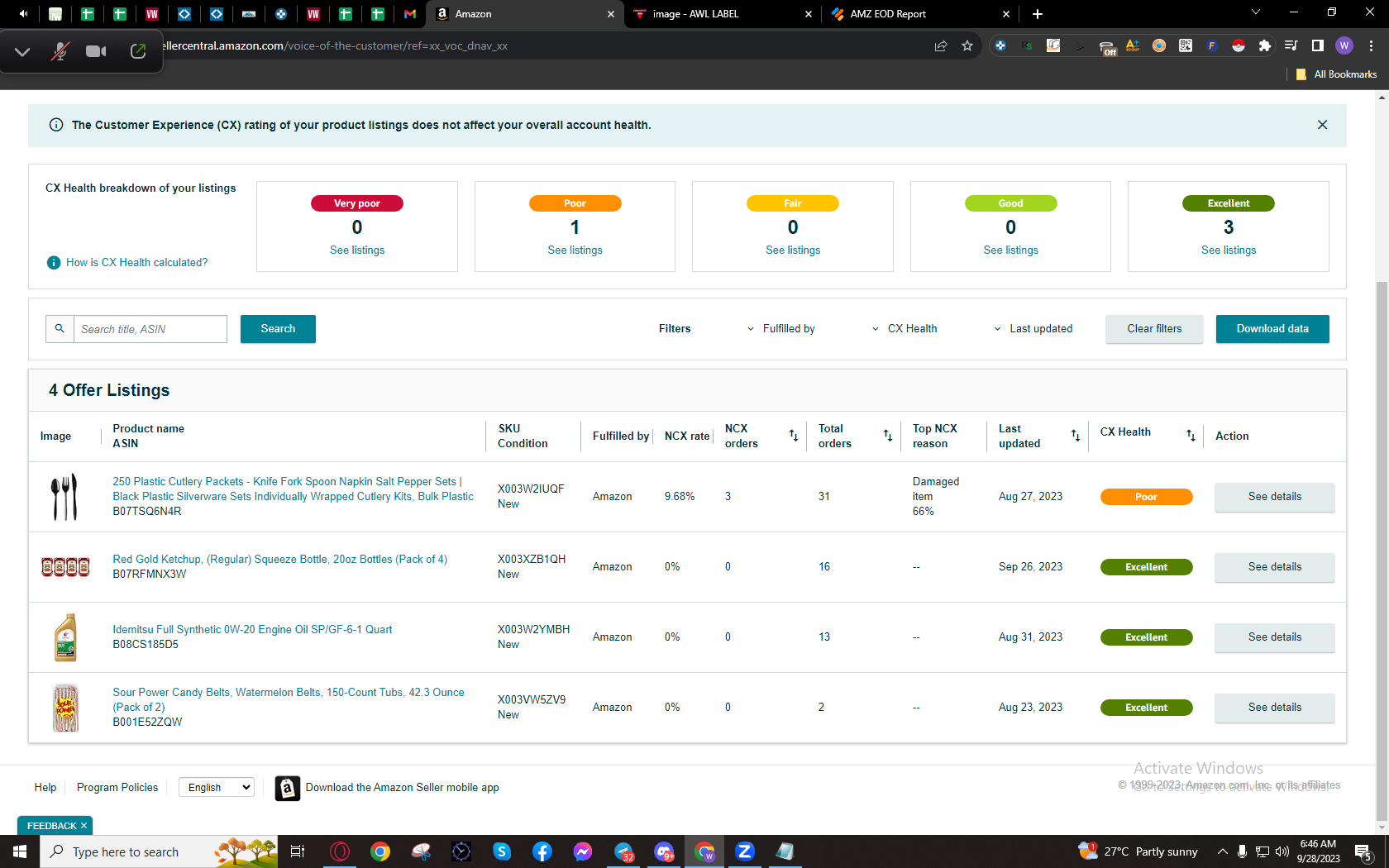The height and width of the screenshot is (868, 1389).
Task: Click the plastic cutlery product thumbnail
Action: (65, 497)
